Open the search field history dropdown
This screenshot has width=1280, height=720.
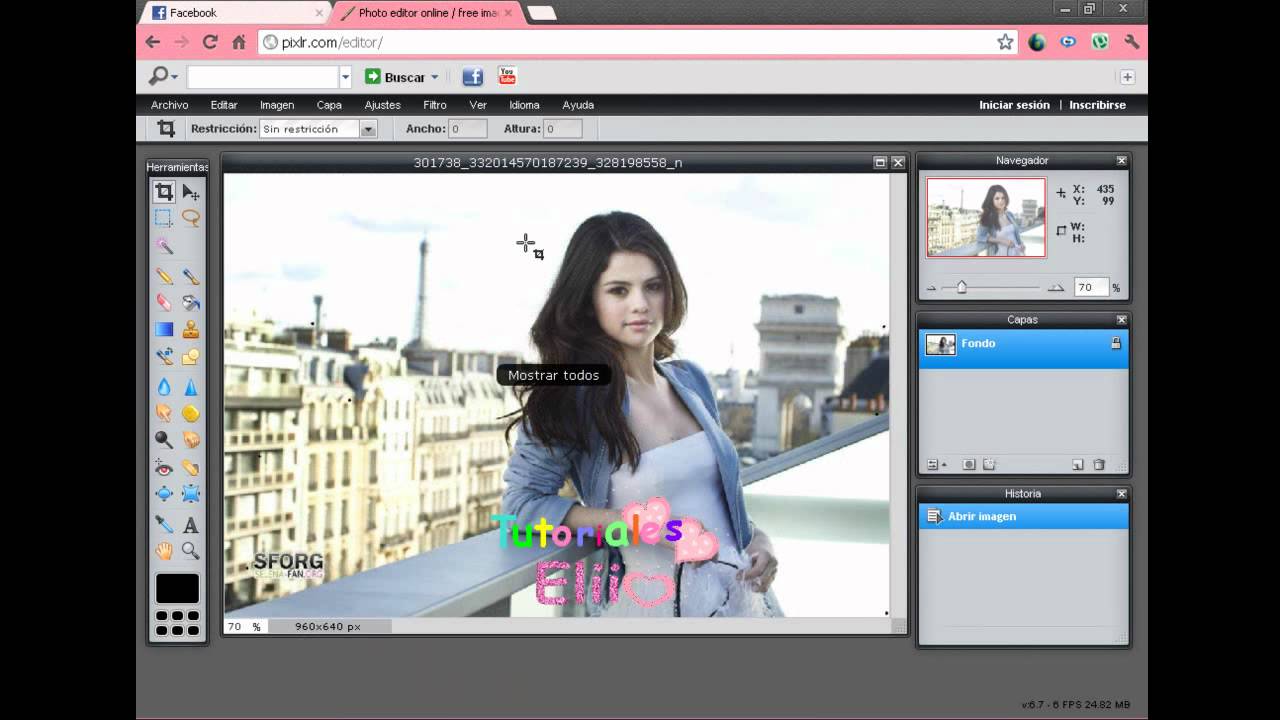[x=345, y=77]
